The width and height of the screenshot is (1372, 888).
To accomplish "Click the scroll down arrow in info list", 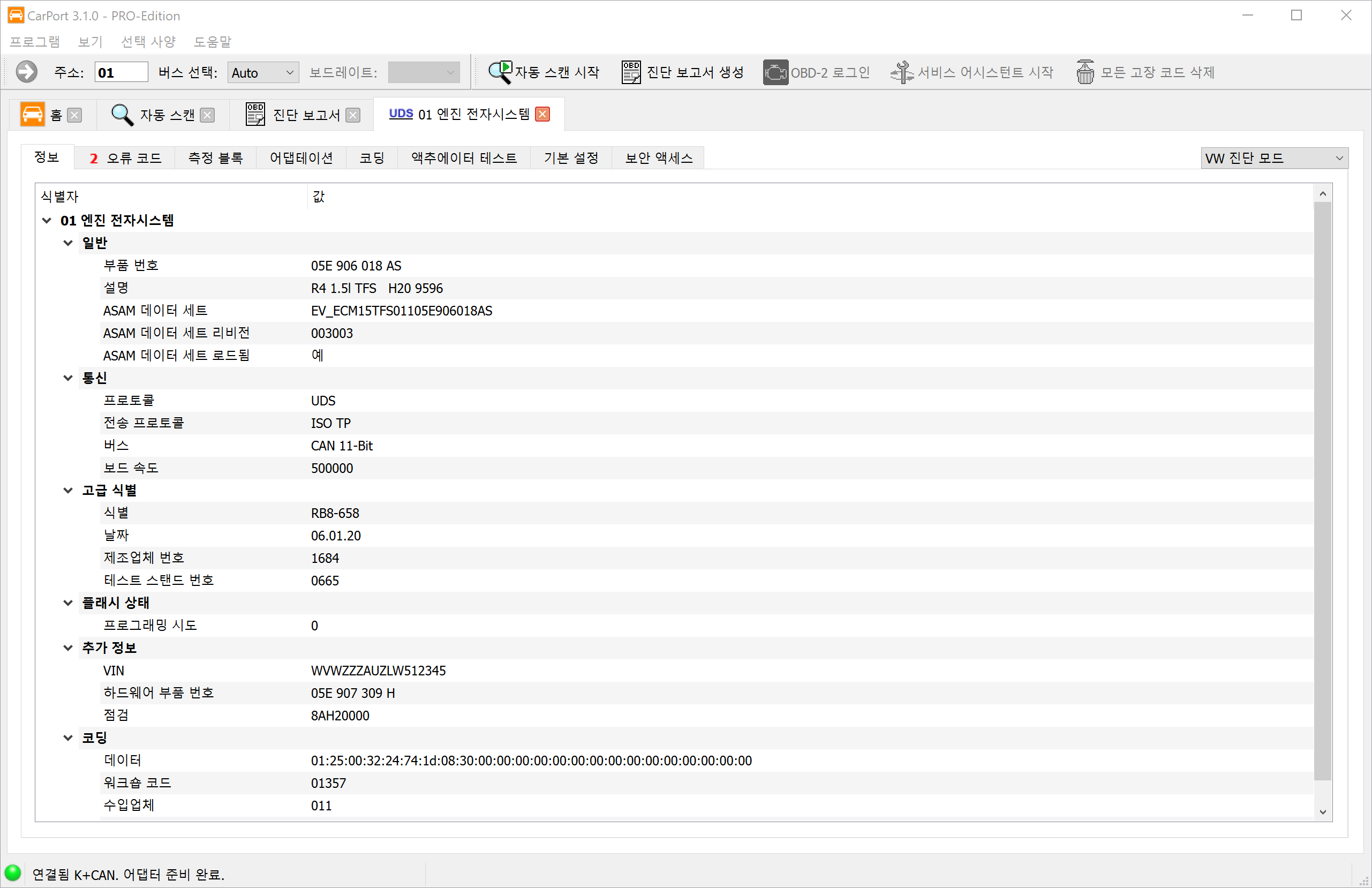I will [x=1322, y=812].
